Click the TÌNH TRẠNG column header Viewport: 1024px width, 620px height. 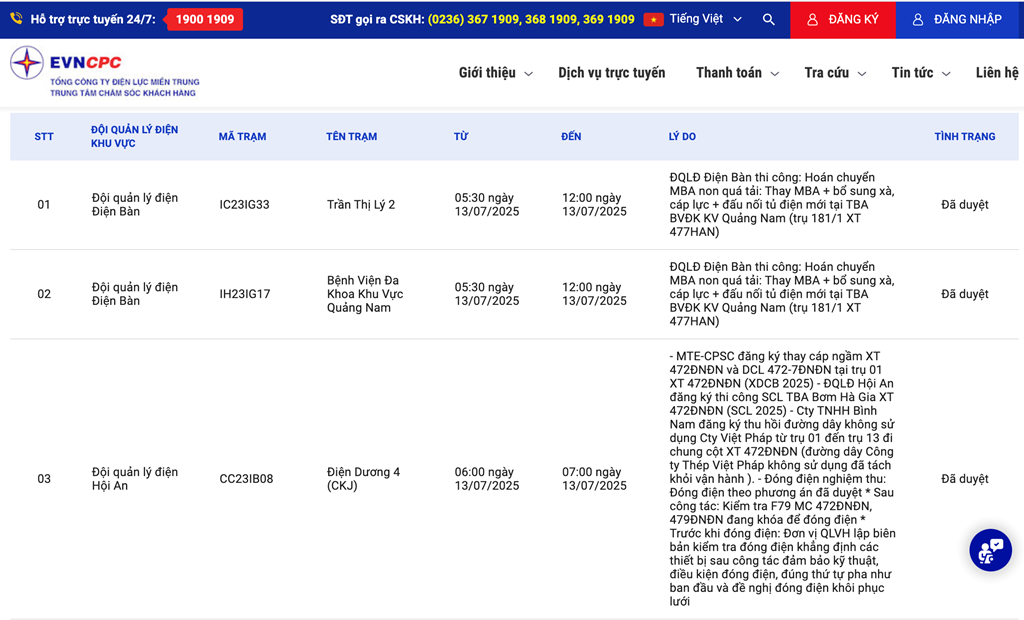[x=965, y=137]
